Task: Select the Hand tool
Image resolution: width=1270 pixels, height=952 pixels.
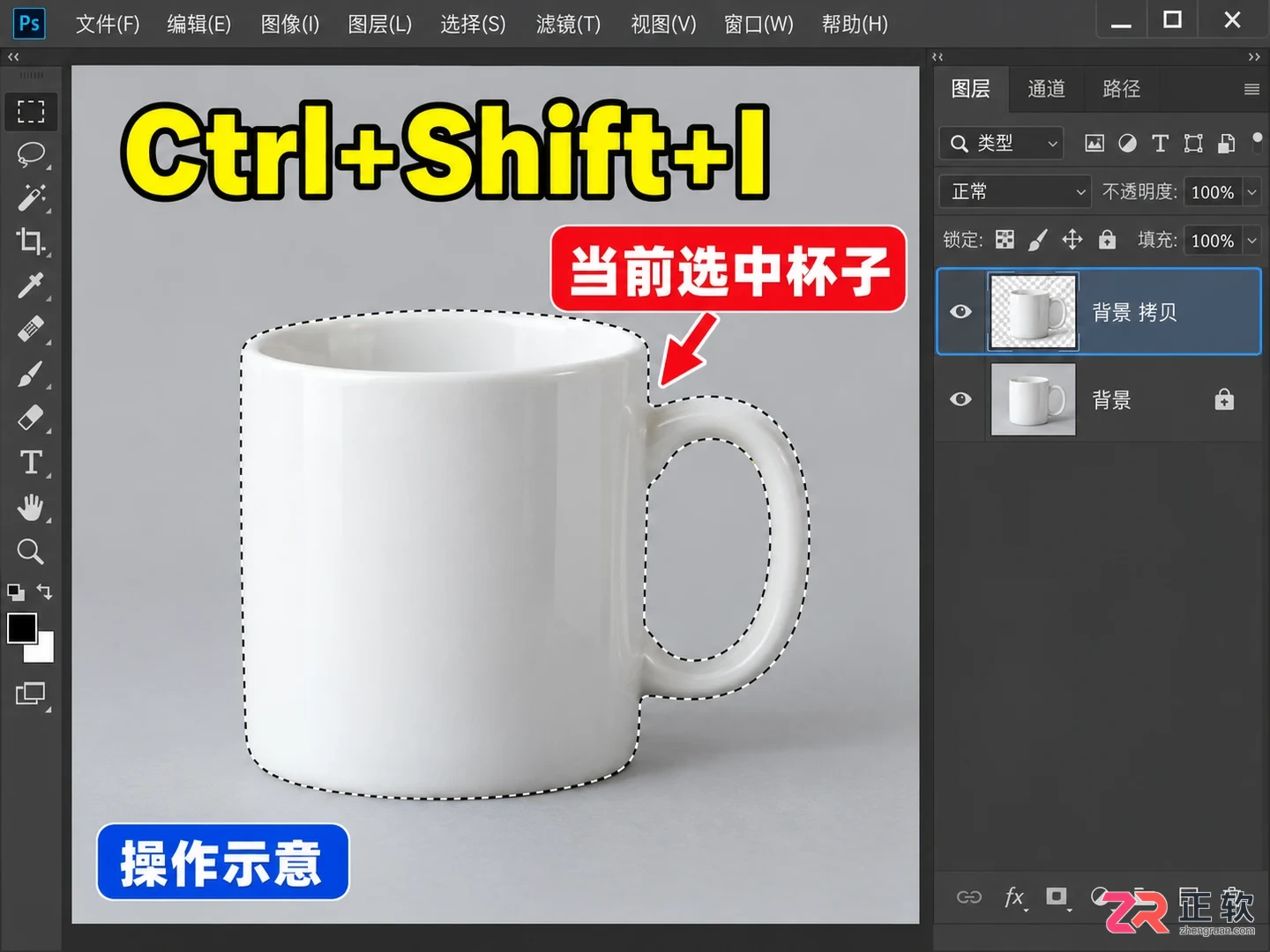Action: point(31,507)
